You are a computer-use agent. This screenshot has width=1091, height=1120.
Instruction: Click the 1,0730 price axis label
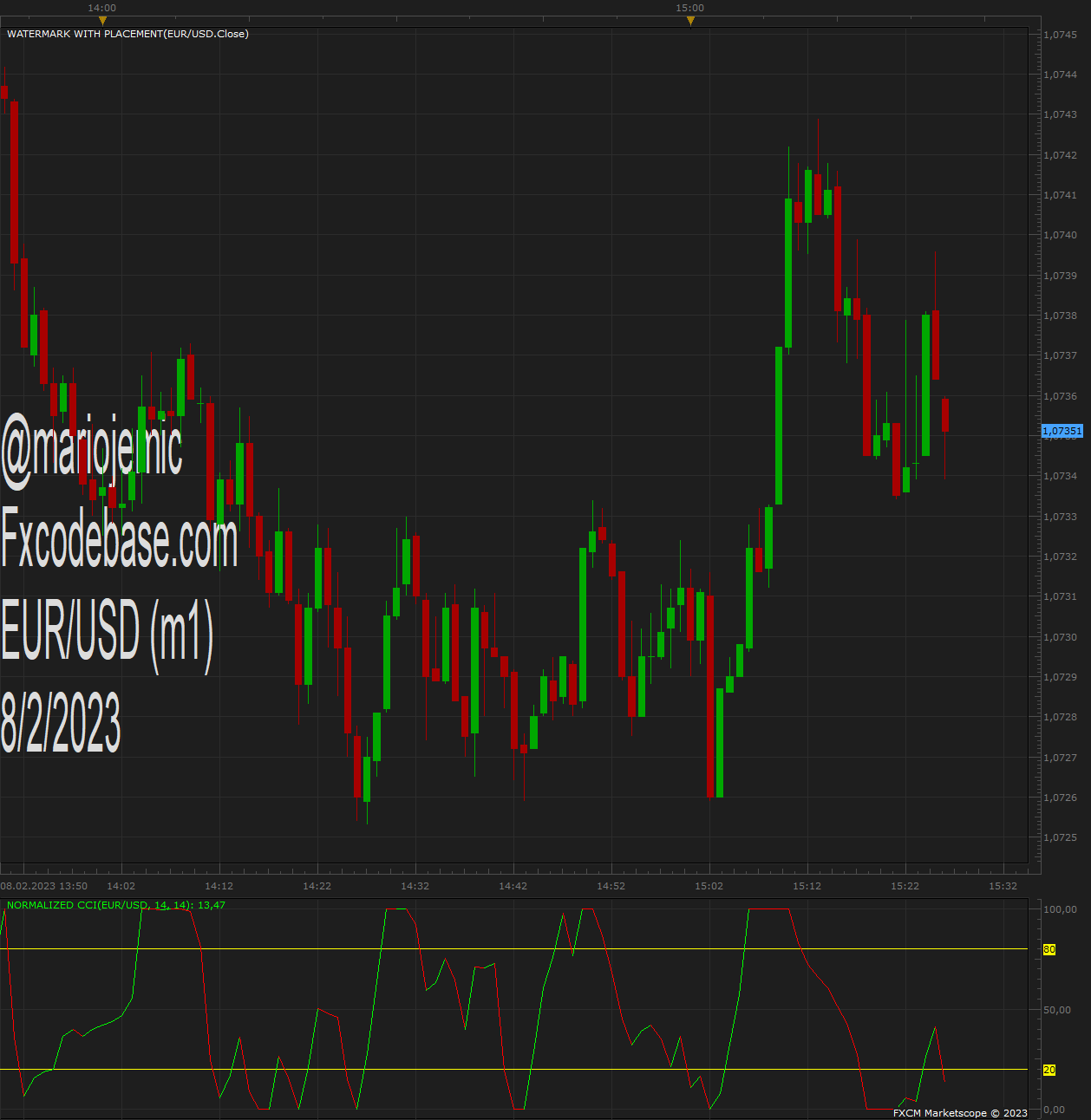[x=1060, y=637]
